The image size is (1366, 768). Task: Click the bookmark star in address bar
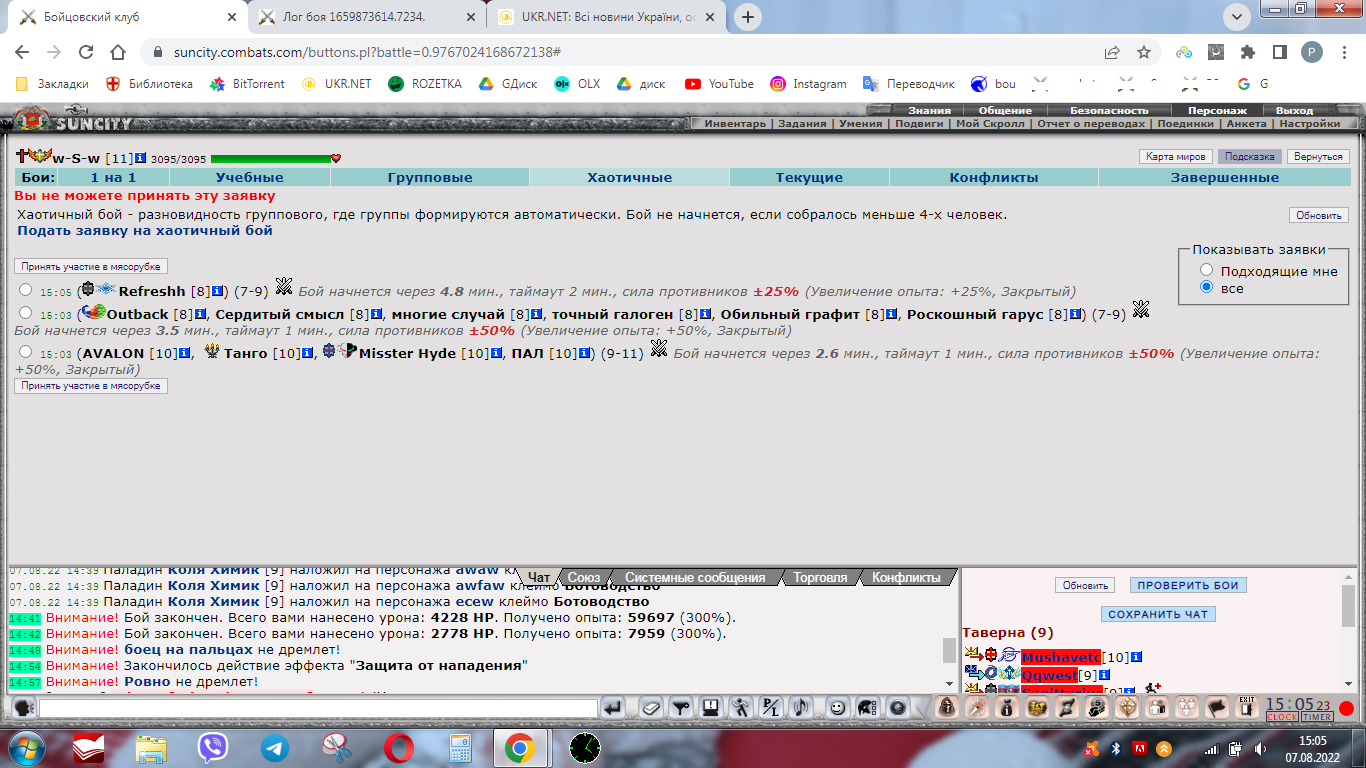(x=1144, y=52)
